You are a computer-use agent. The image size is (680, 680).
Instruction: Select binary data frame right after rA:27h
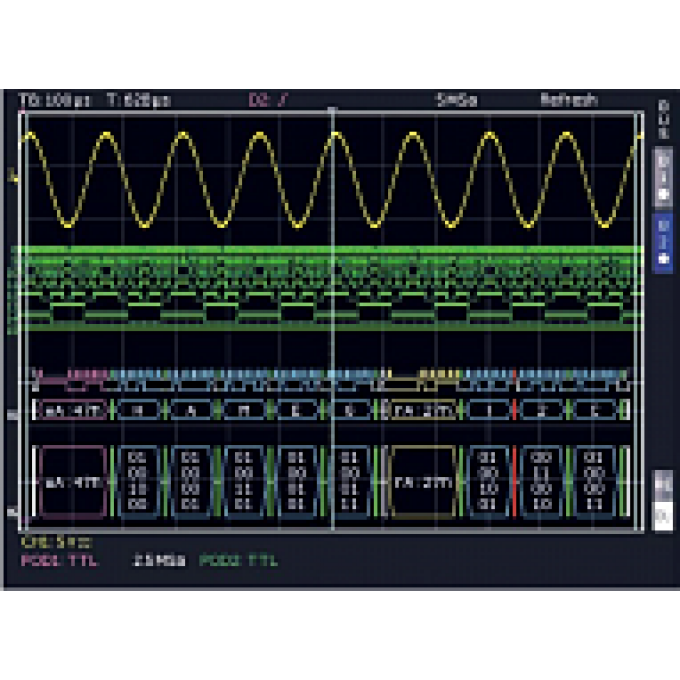tap(488, 482)
